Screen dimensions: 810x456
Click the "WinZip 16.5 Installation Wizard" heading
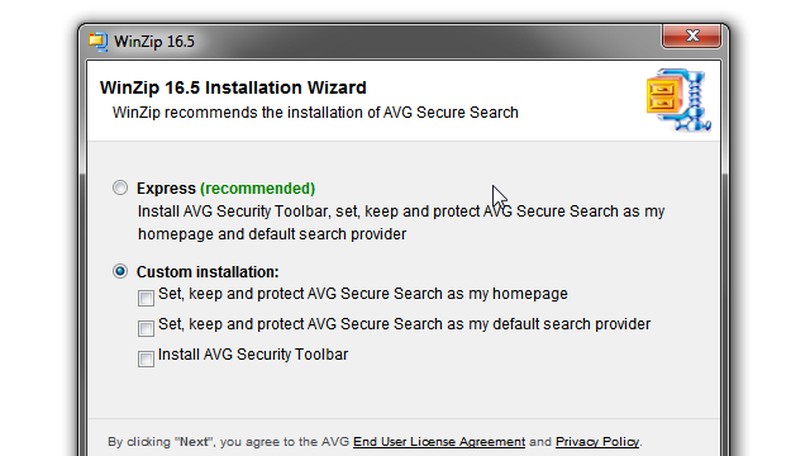(x=233, y=88)
